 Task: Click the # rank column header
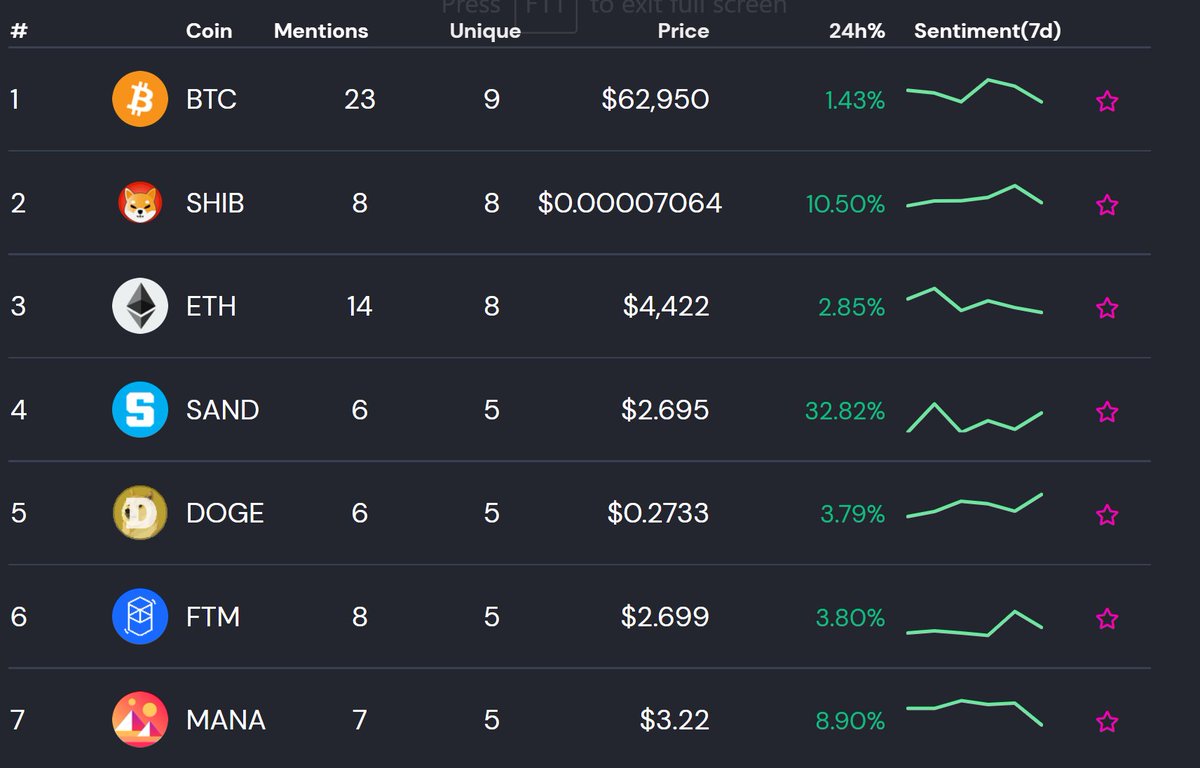pos(18,31)
